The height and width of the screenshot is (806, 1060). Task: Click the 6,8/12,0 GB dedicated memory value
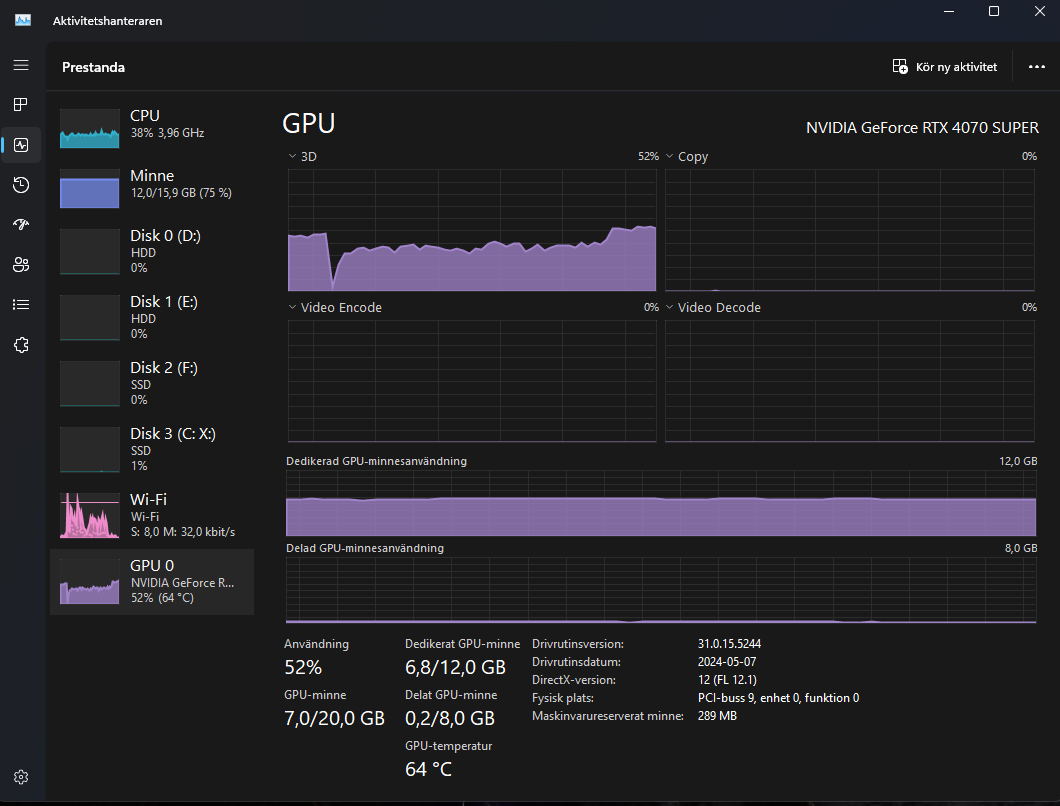[455, 667]
